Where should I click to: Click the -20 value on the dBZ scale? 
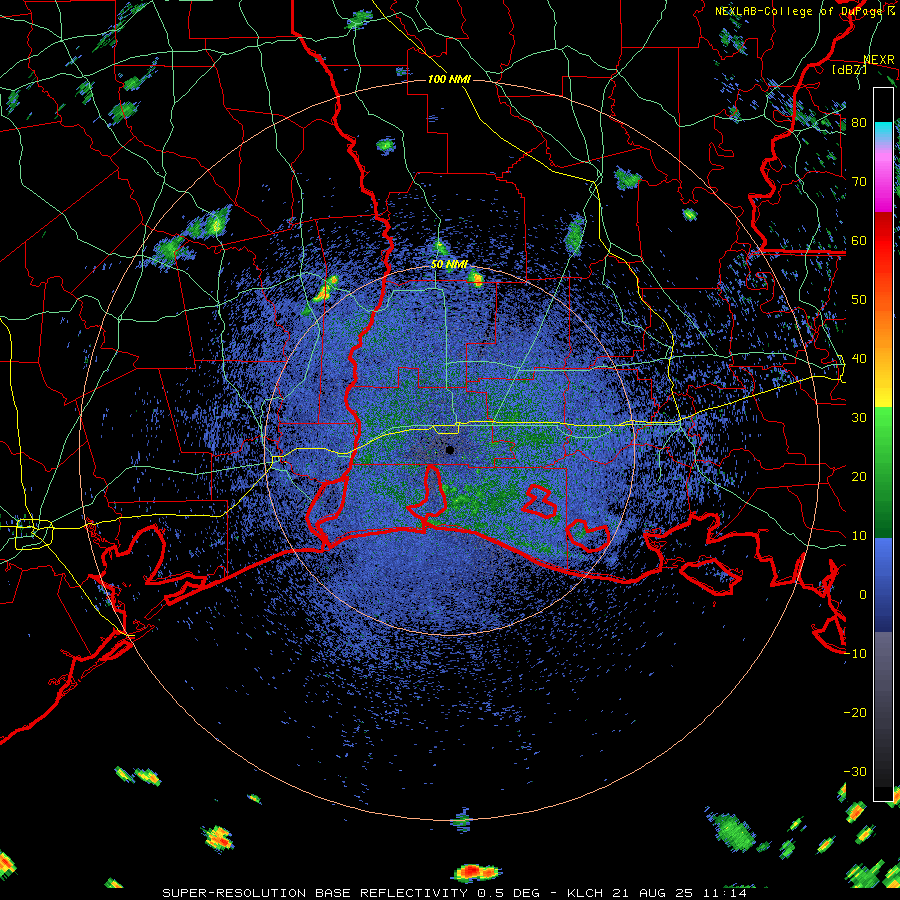click(x=855, y=712)
